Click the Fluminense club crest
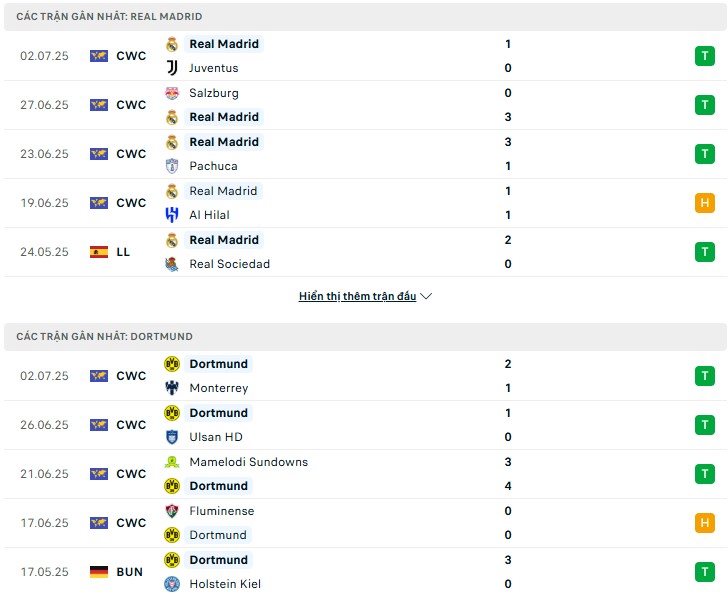 click(x=172, y=511)
